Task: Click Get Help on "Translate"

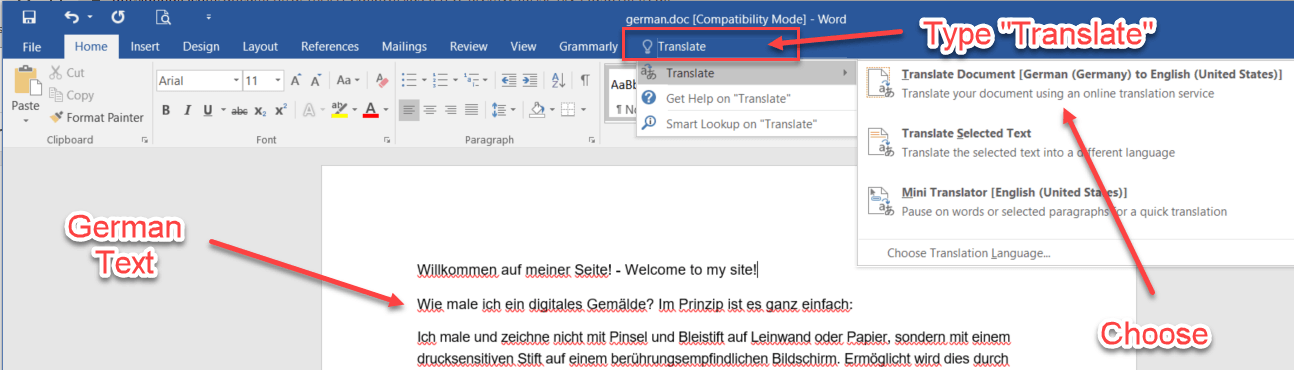Action: [728, 98]
